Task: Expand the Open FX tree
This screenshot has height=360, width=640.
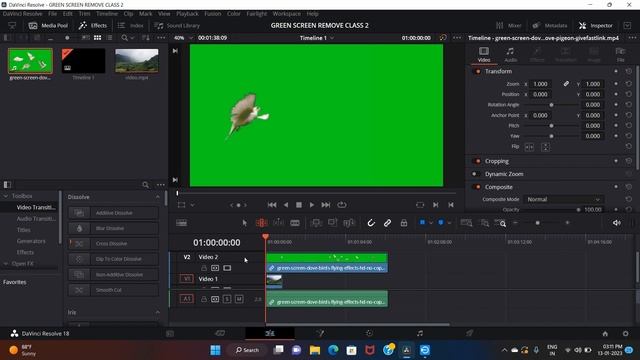Action: tap(6, 264)
